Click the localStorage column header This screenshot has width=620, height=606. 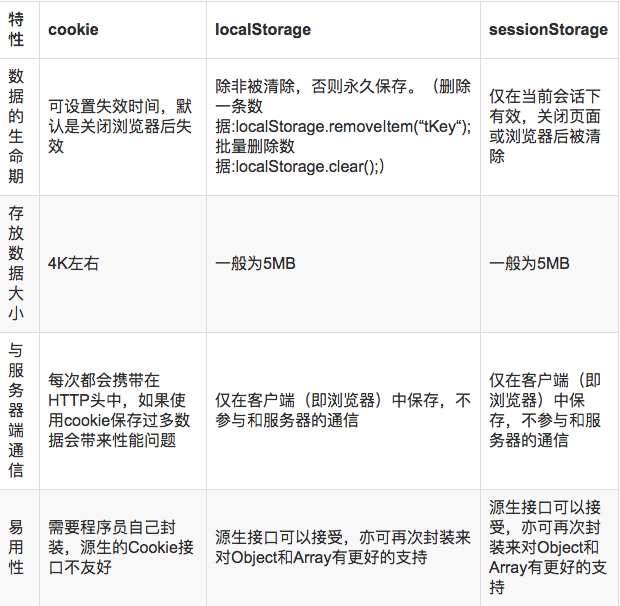(263, 30)
